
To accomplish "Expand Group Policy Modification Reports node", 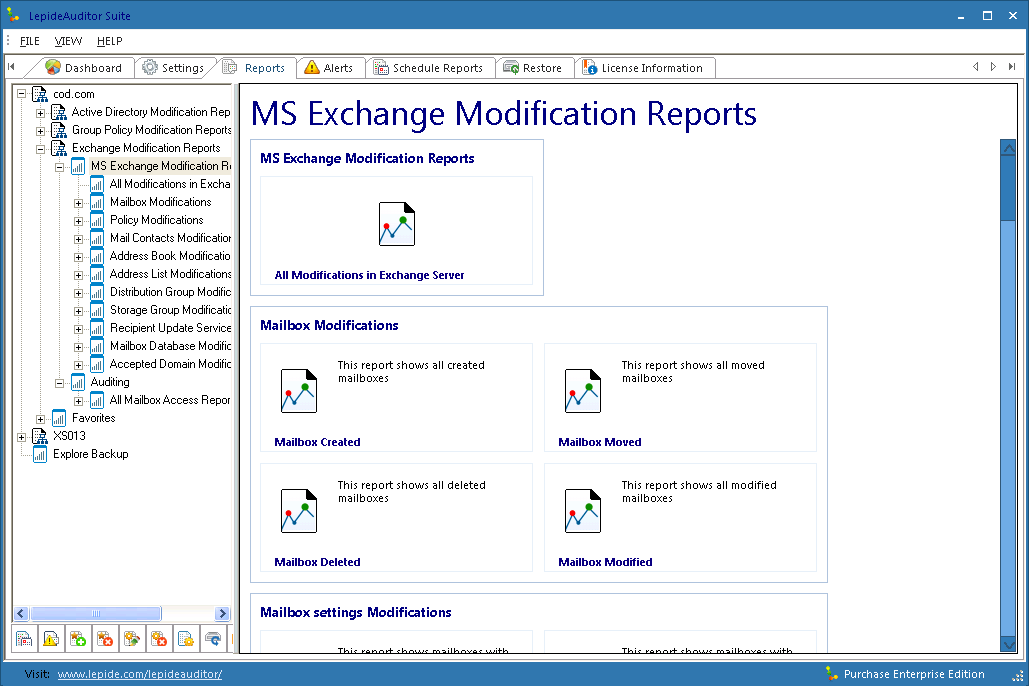I will pos(41,131).
